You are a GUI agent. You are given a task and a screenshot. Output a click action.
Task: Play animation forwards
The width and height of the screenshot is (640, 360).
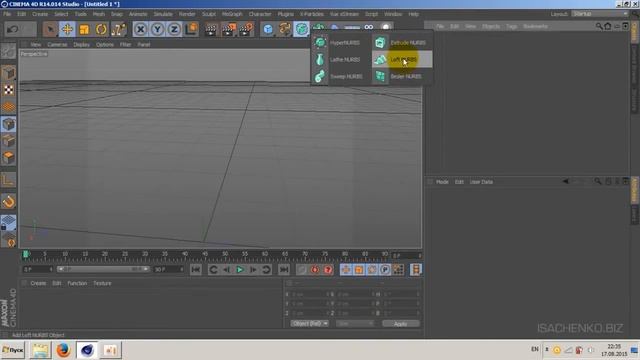240,269
